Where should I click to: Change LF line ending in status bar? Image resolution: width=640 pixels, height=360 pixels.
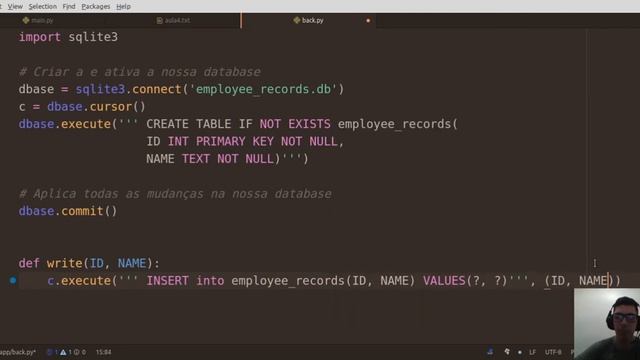click(532, 352)
